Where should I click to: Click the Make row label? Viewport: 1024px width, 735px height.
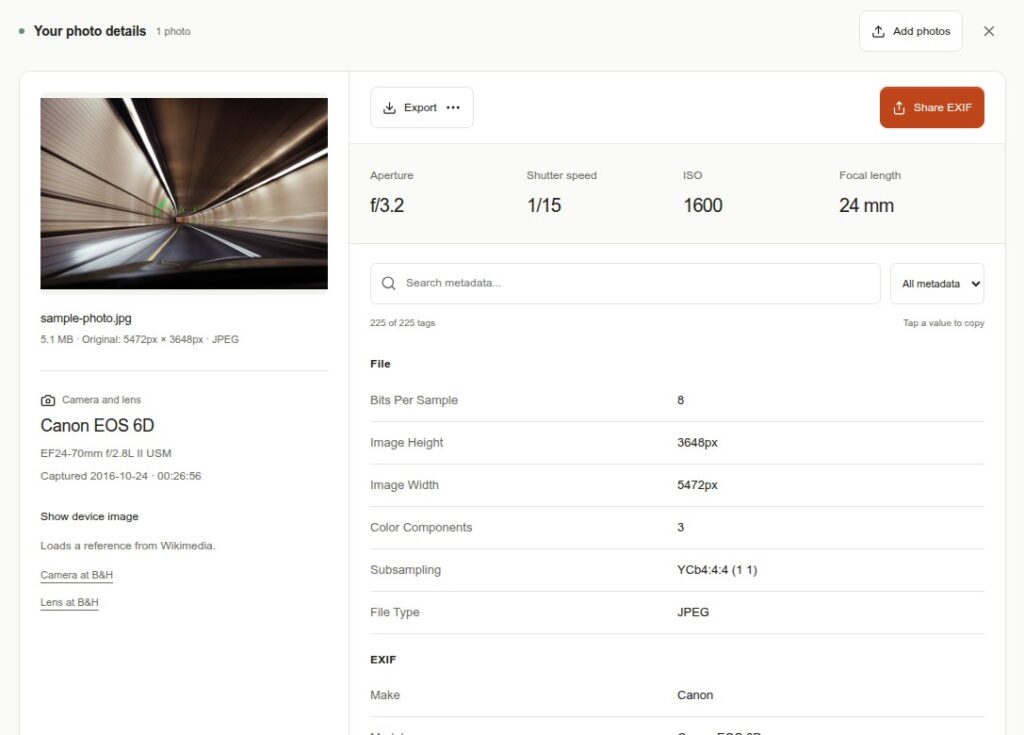click(385, 696)
